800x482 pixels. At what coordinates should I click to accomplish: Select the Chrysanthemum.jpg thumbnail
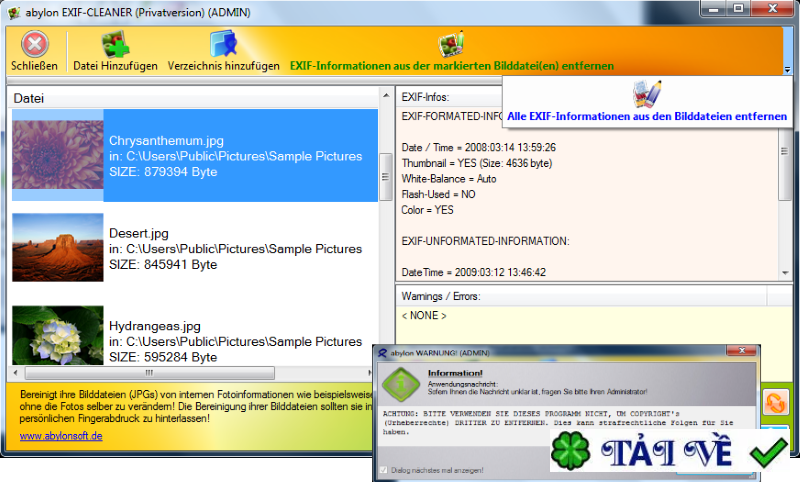point(58,155)
